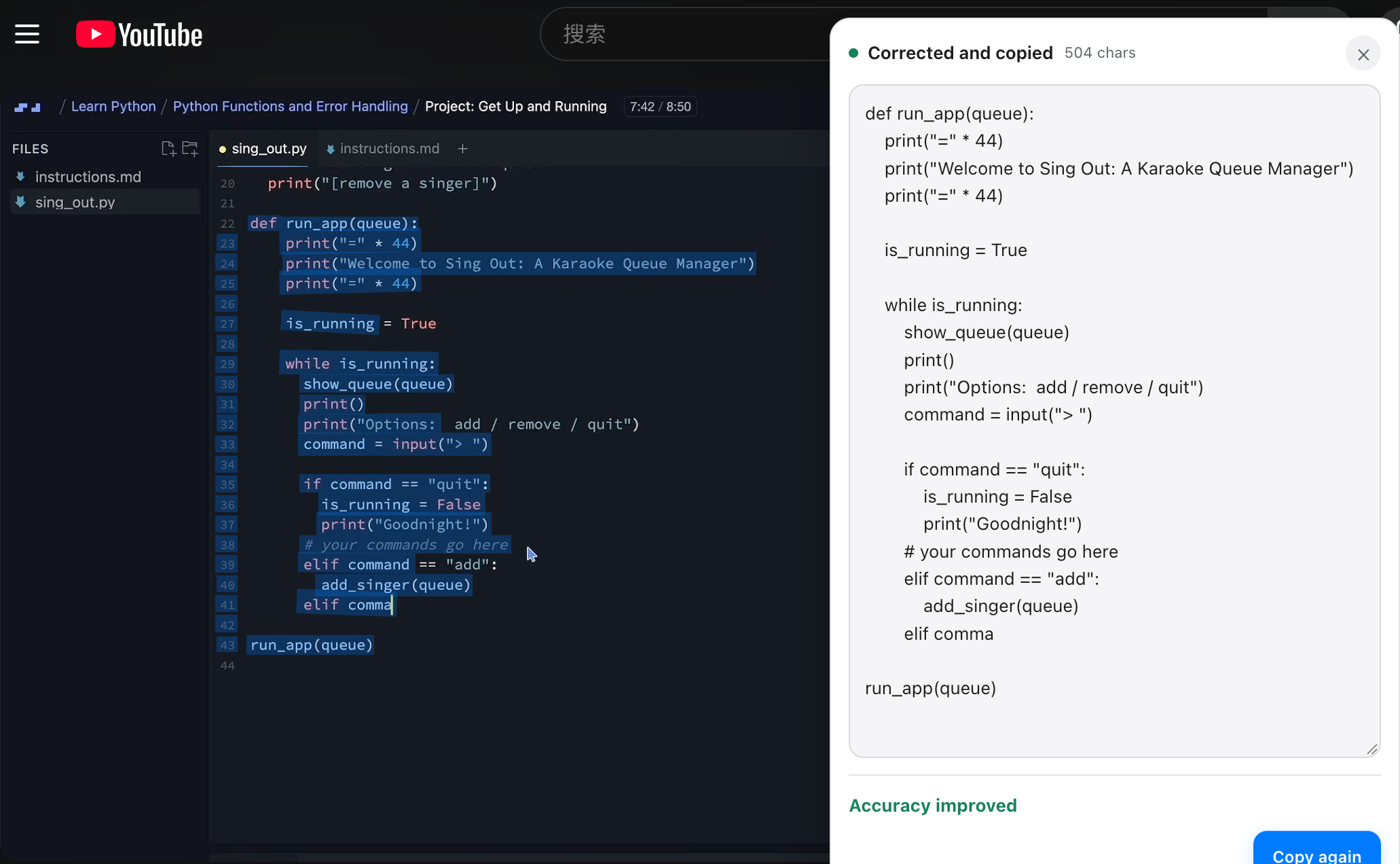Click show_queue(queue) line in editor

[377, 384]
